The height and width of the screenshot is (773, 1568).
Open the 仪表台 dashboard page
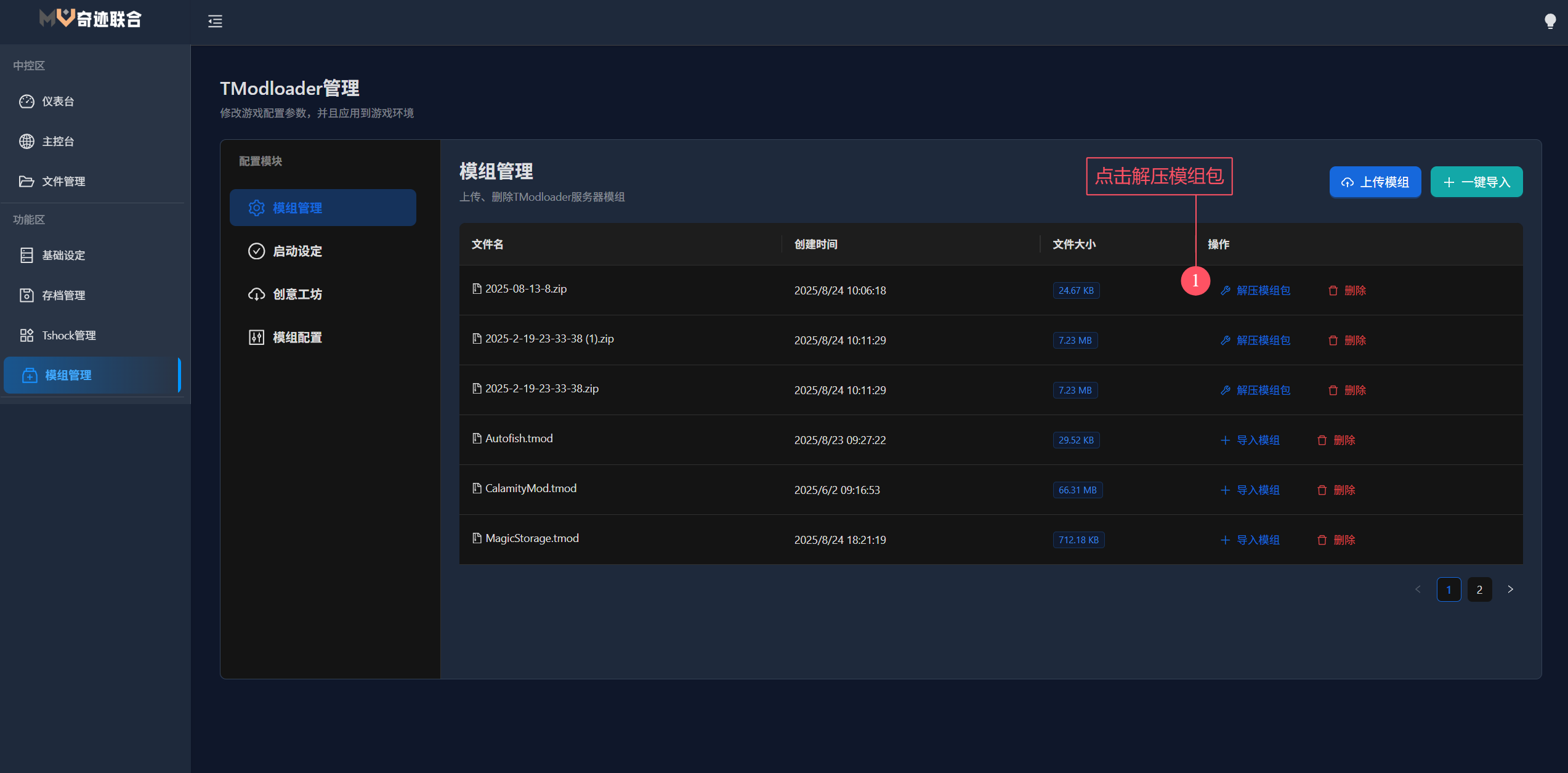pos(58,102)
